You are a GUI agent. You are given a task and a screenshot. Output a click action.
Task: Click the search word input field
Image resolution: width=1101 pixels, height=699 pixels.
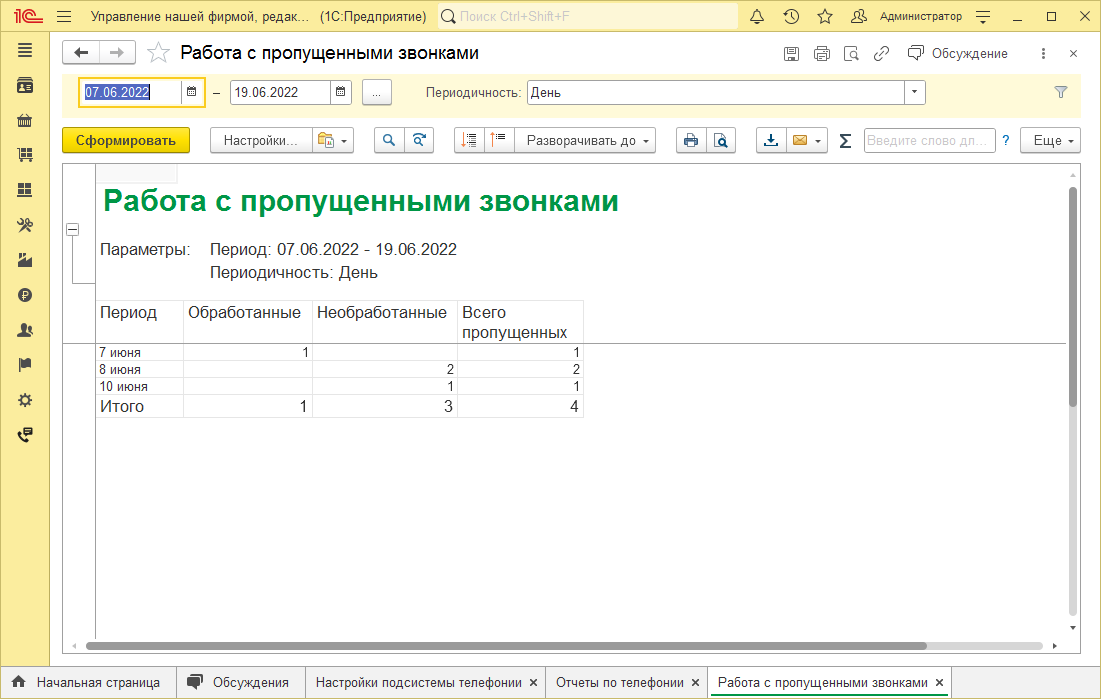[929, 141]
